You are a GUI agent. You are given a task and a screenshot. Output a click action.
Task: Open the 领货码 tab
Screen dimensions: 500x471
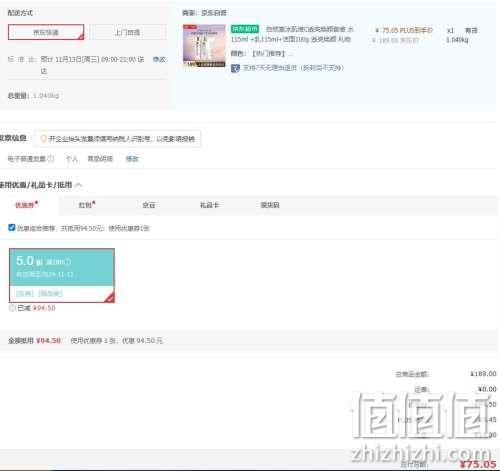point(270,205)
